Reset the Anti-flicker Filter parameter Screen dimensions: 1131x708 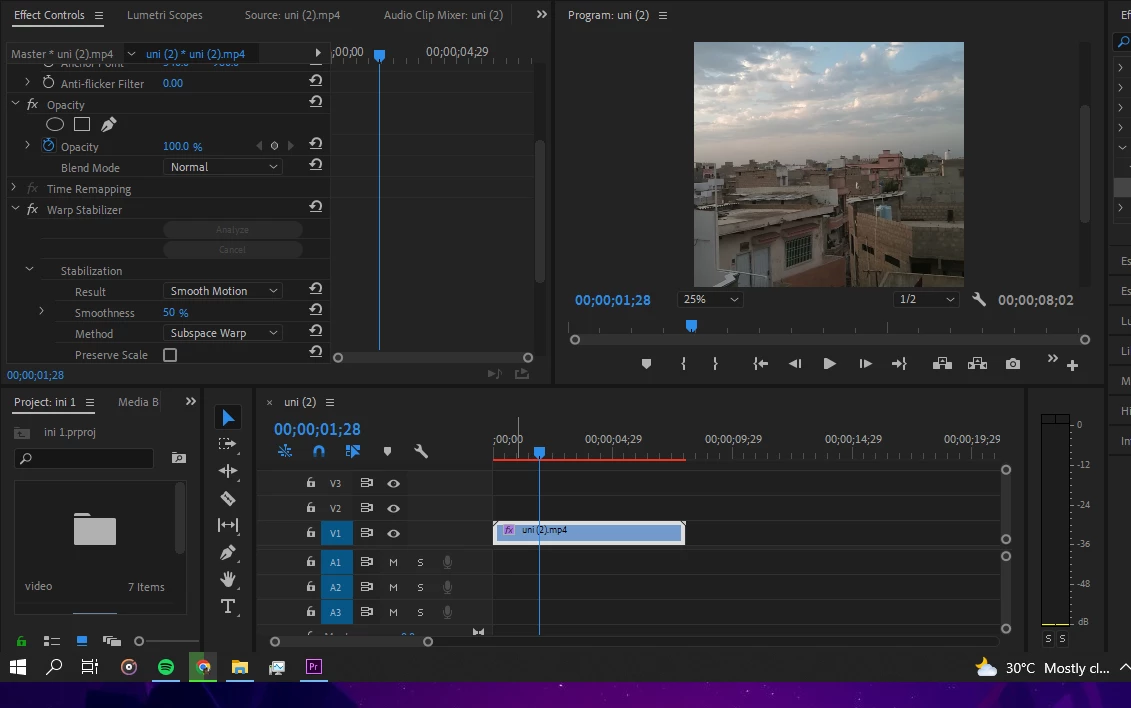(315, 81)
